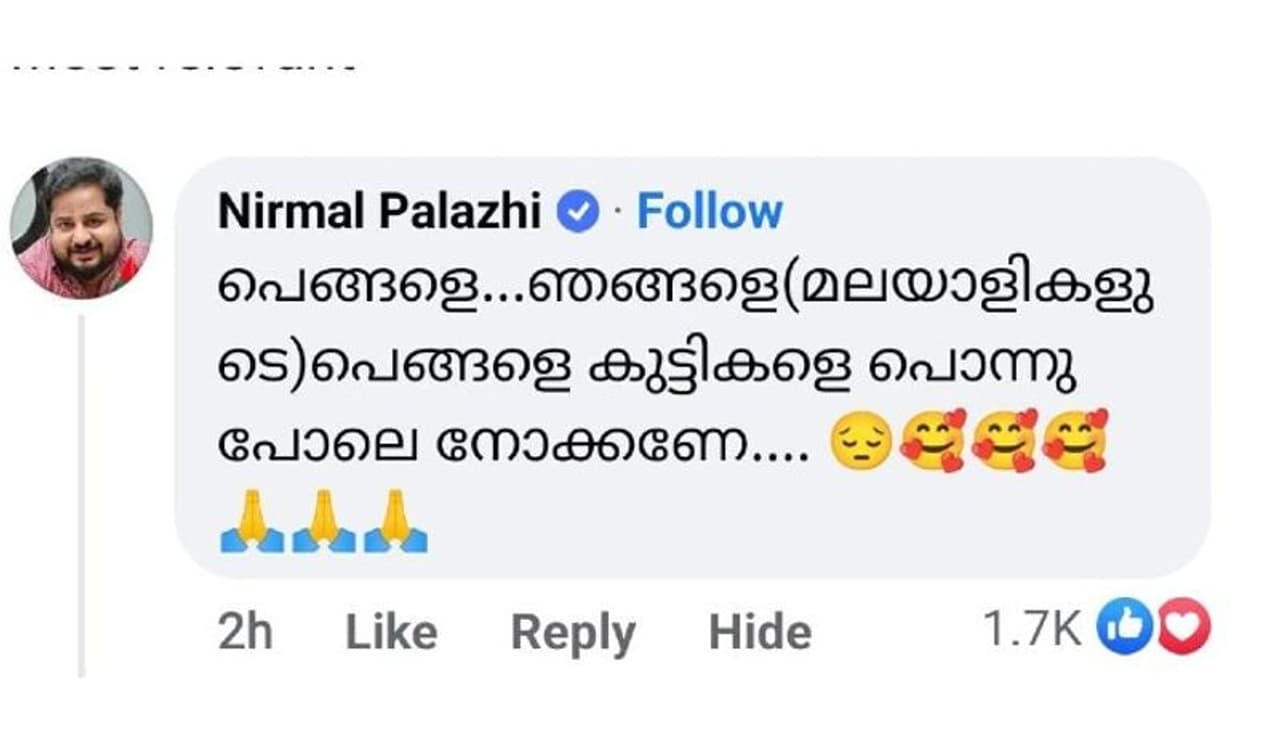Click the first folded hands emoji

click(x=252, y=521)
